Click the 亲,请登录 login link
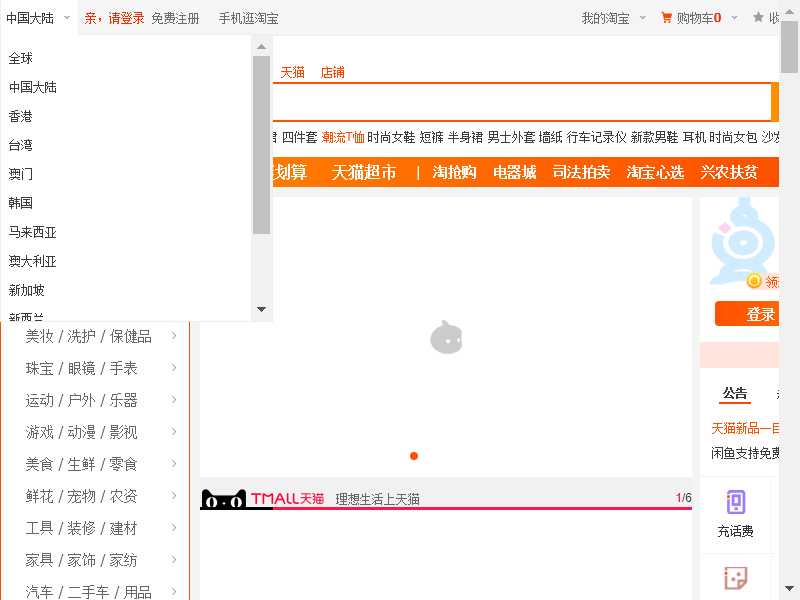The image size is (800, 600). pos(114,18)
